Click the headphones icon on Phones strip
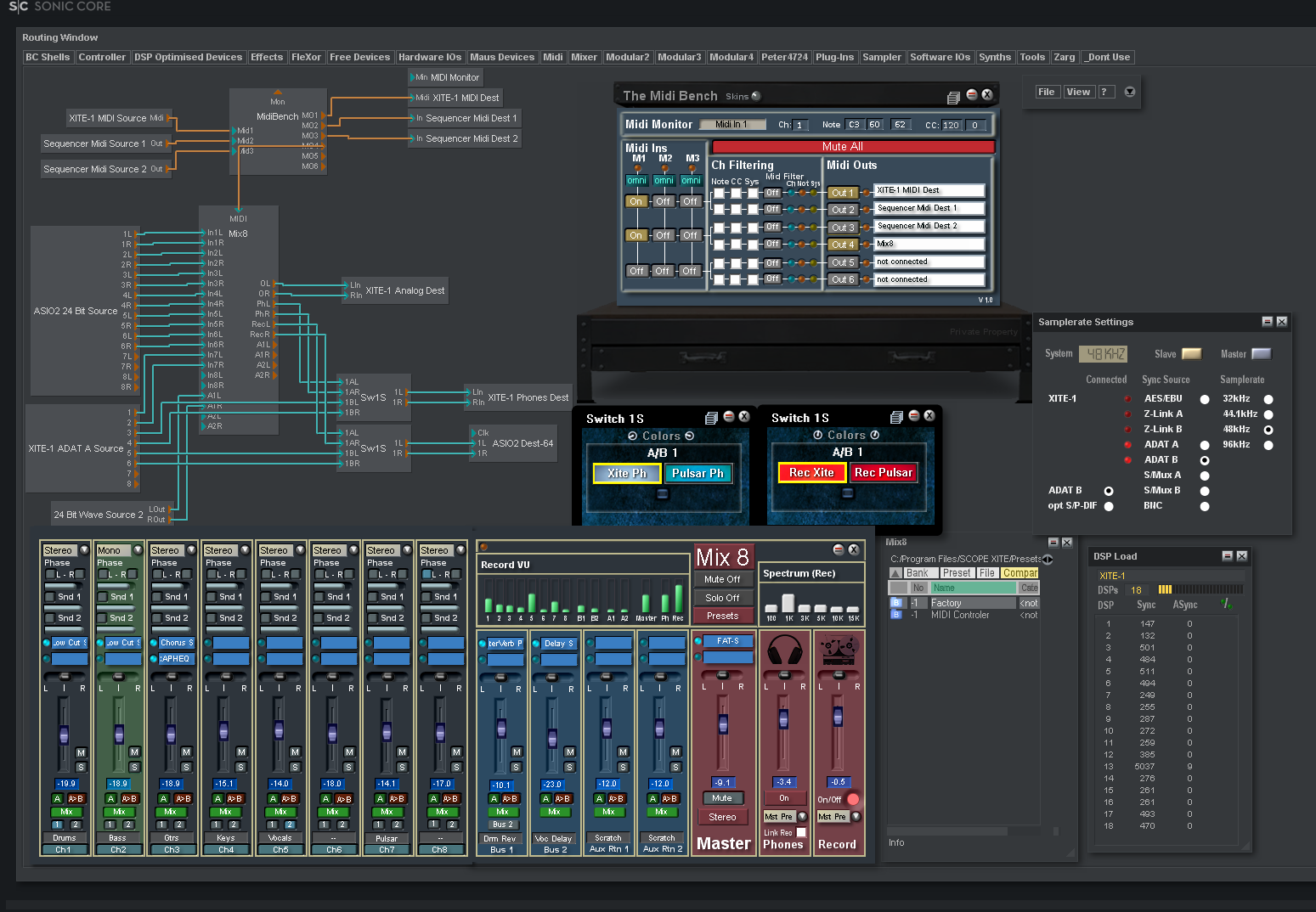The width and height of the screenshot is (1316, 912). [784, 650]
